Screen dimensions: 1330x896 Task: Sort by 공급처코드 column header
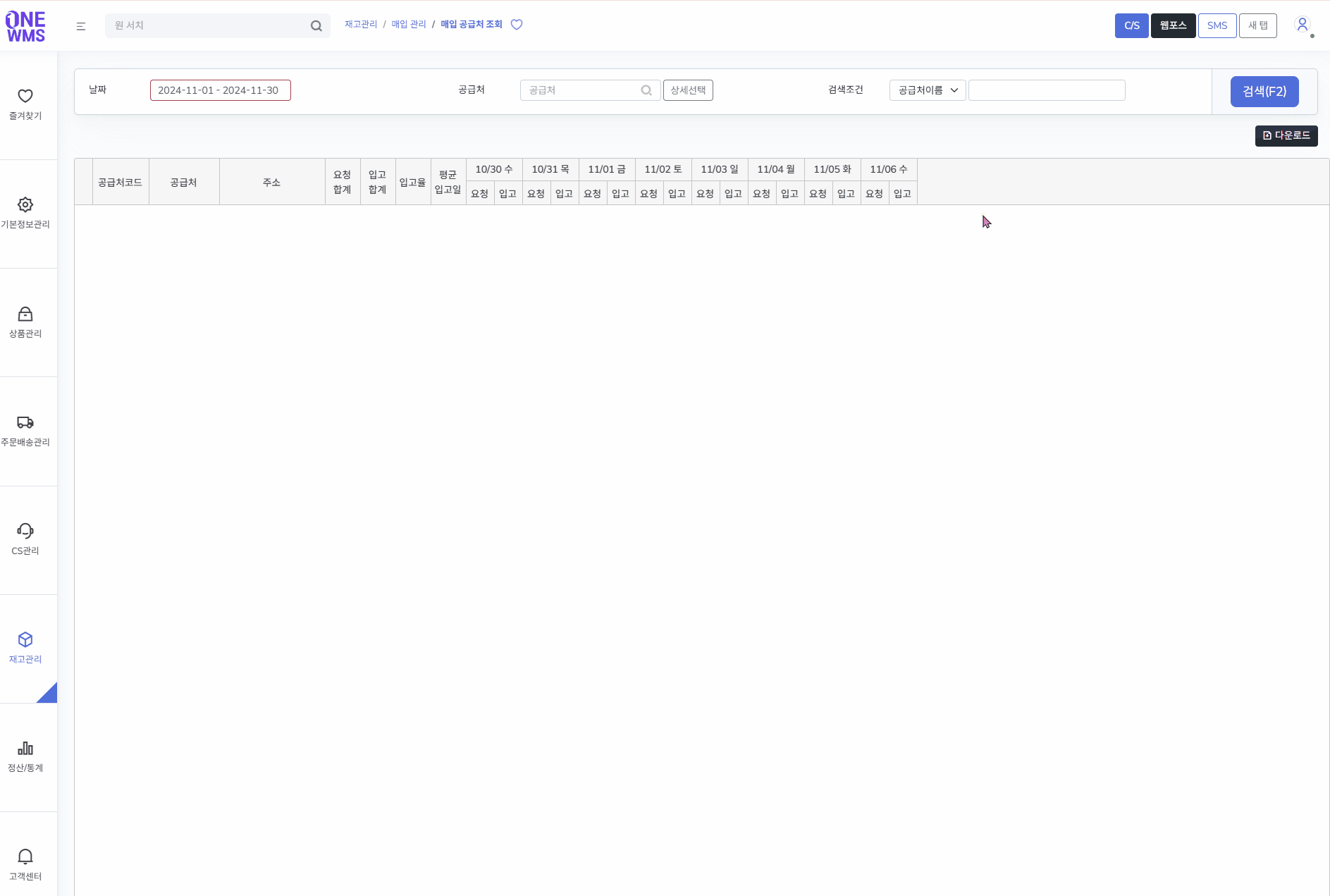(121, 182)
